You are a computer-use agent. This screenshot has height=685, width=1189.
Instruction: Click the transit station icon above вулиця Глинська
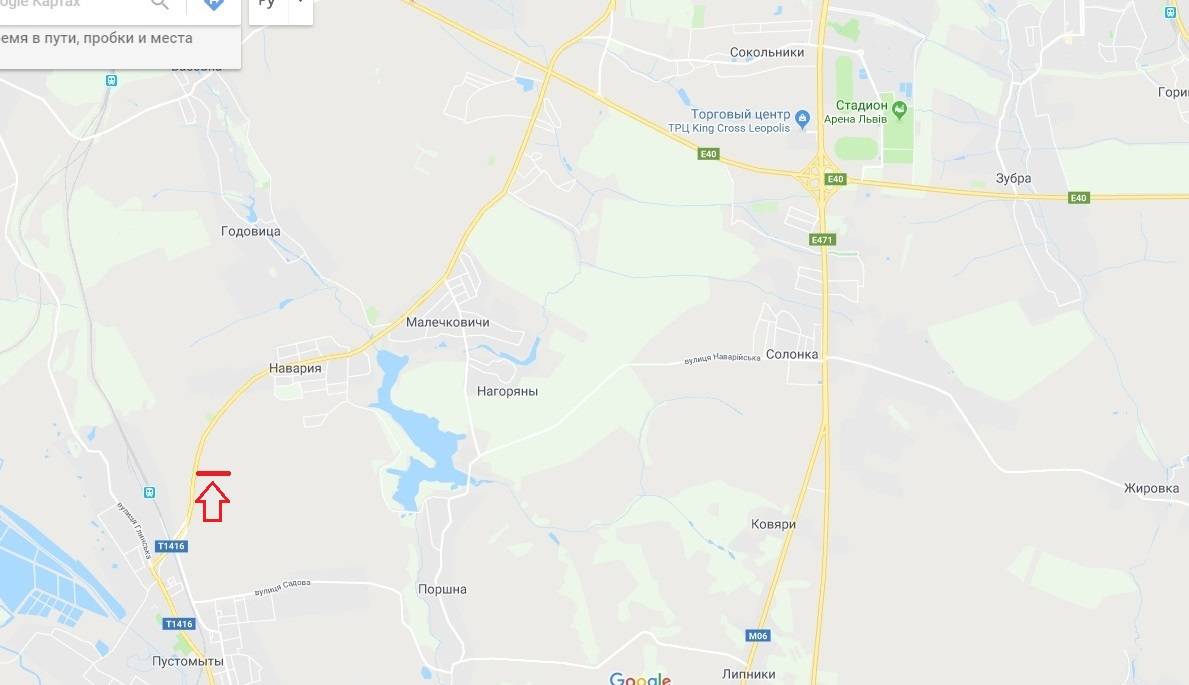tap(149, 492)
